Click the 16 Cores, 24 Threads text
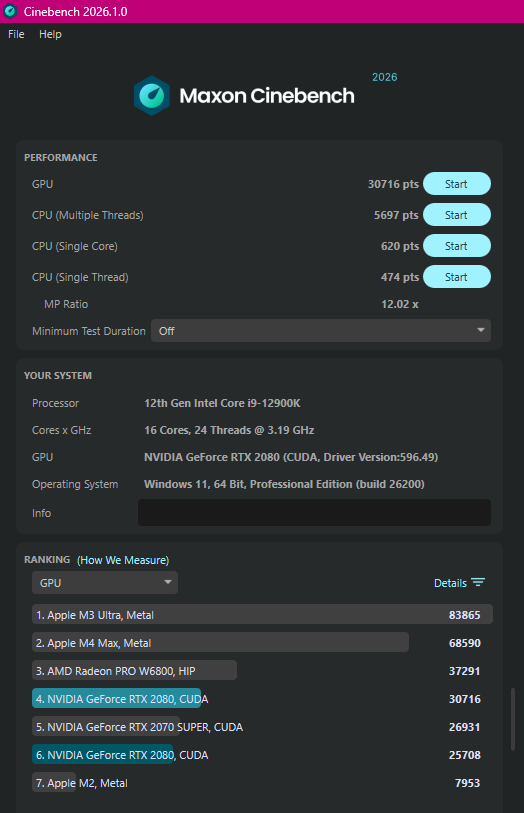Screen dimensions: 524x813 pyautogui.click(x=229, y=430)
